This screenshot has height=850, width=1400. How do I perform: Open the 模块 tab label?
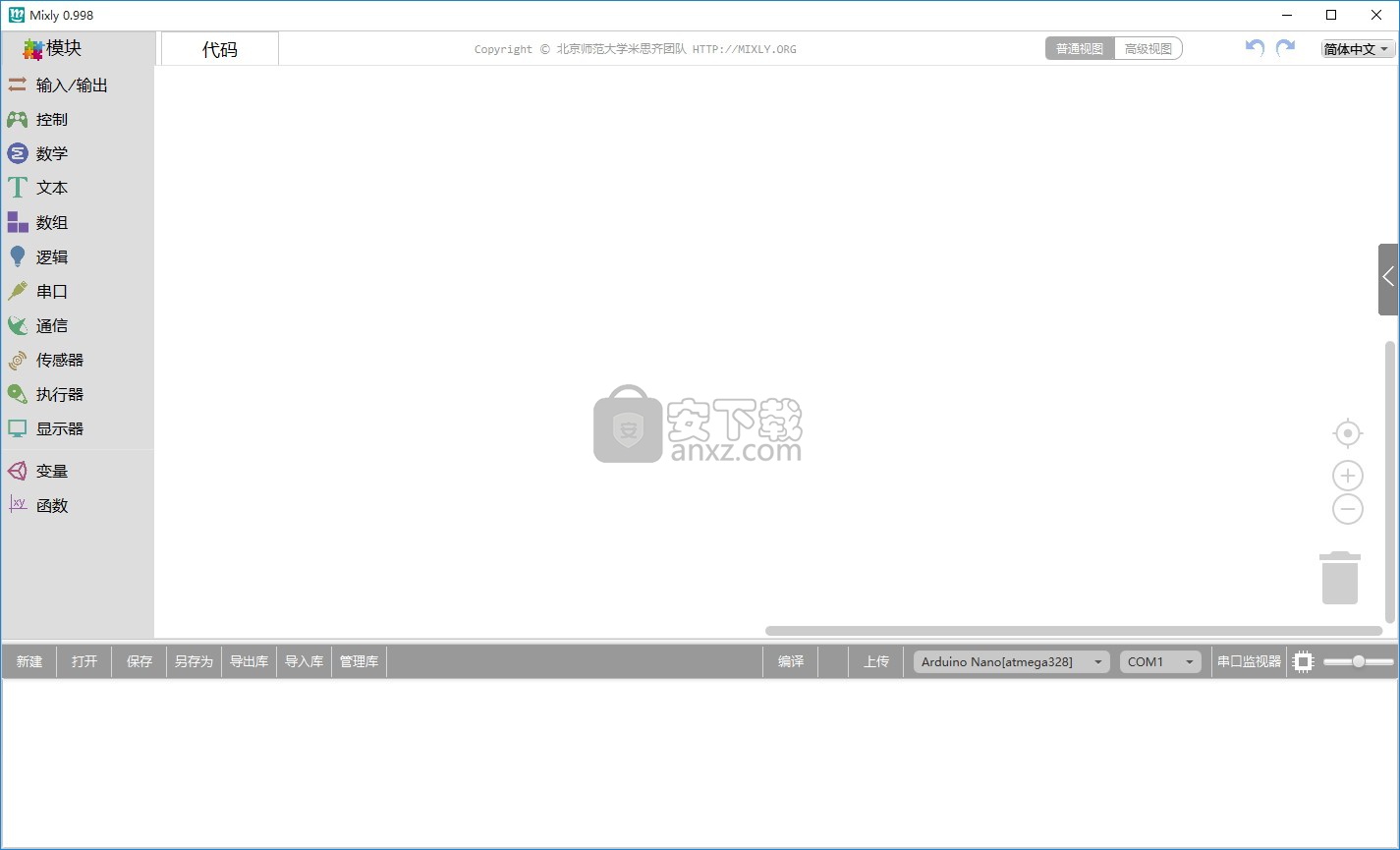tap(64, 48)
